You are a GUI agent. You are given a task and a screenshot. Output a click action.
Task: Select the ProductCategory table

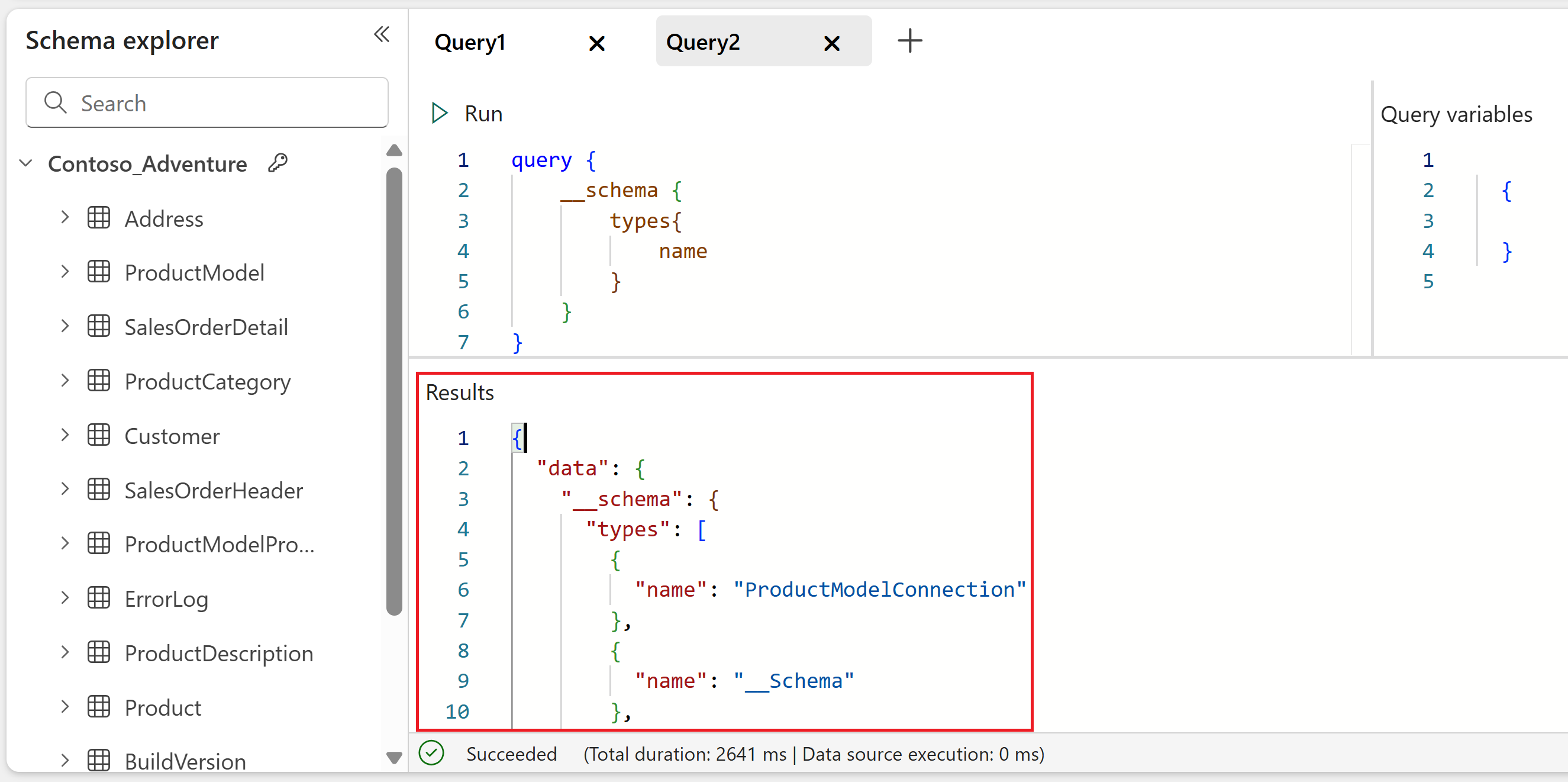coord(208,381)
